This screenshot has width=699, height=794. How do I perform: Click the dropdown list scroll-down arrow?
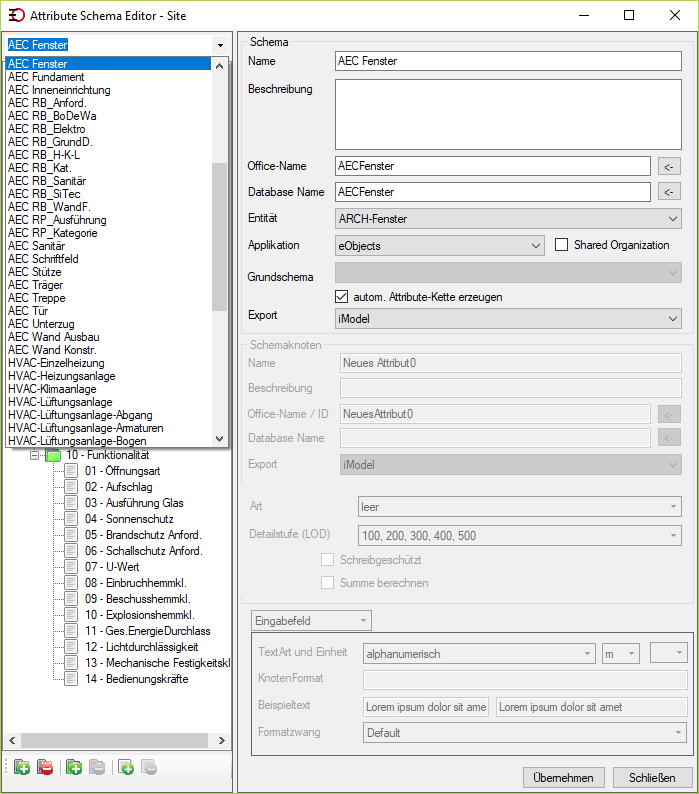pos(219,439)
